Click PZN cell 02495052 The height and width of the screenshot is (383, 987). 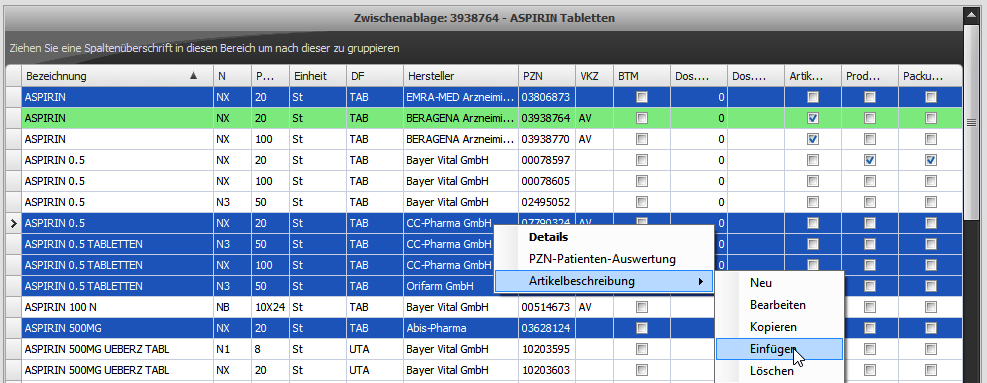(x=547, y=202)
